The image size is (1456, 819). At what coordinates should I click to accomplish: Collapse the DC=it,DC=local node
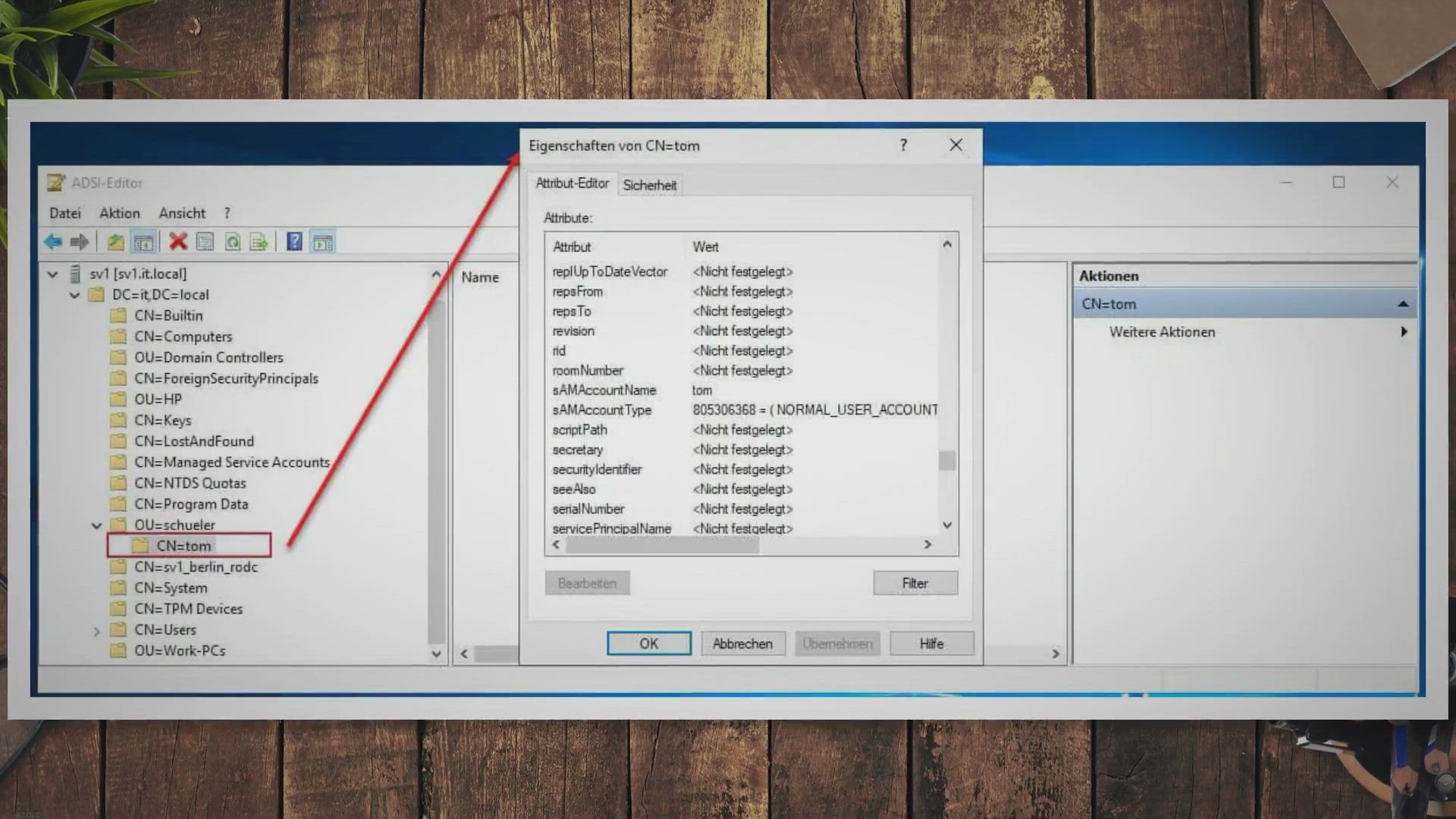coord(74,295)
